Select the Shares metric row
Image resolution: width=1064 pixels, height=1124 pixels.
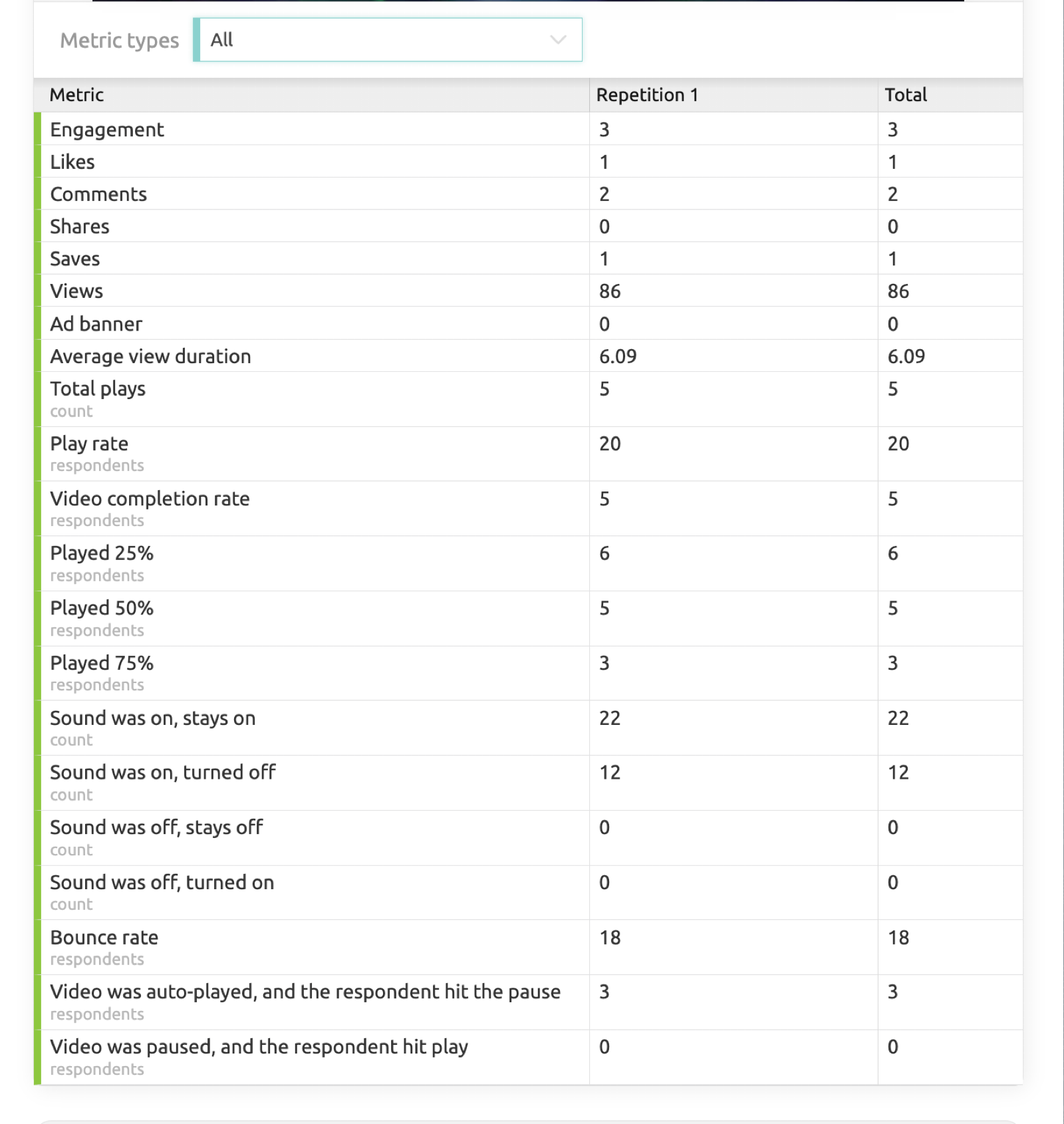[x=80, y=227]
